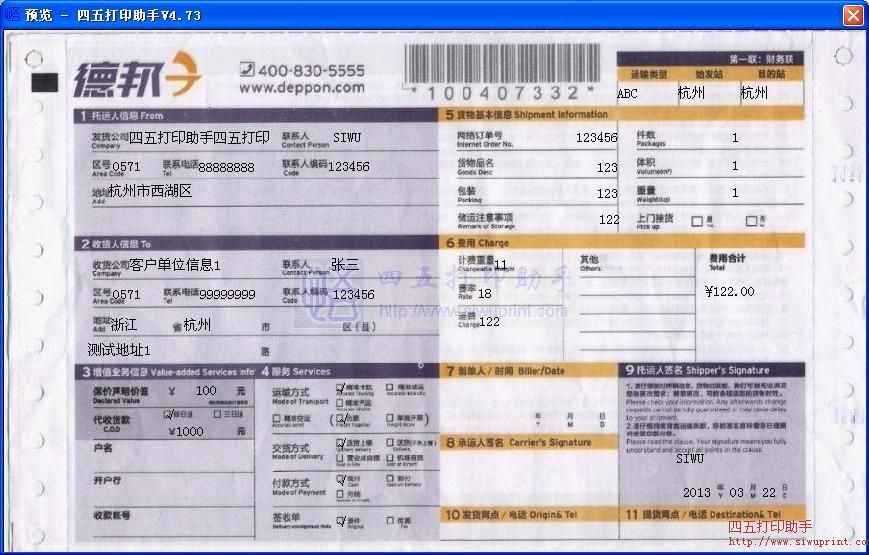The image size is (869, 555).
Task: Click Packing value '123'
Action: (607, 194)
